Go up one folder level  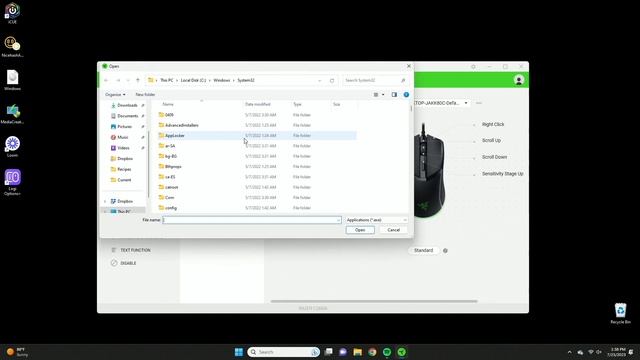[x=138, y=80]
